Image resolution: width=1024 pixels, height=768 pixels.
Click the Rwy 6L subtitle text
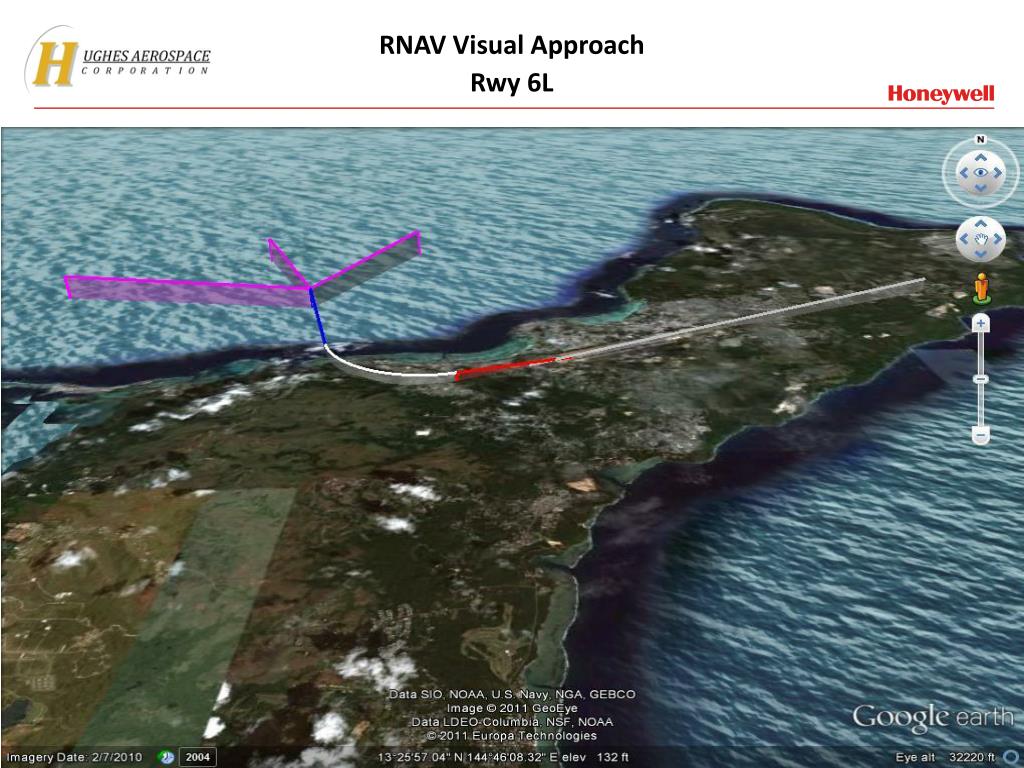point(511,83)
